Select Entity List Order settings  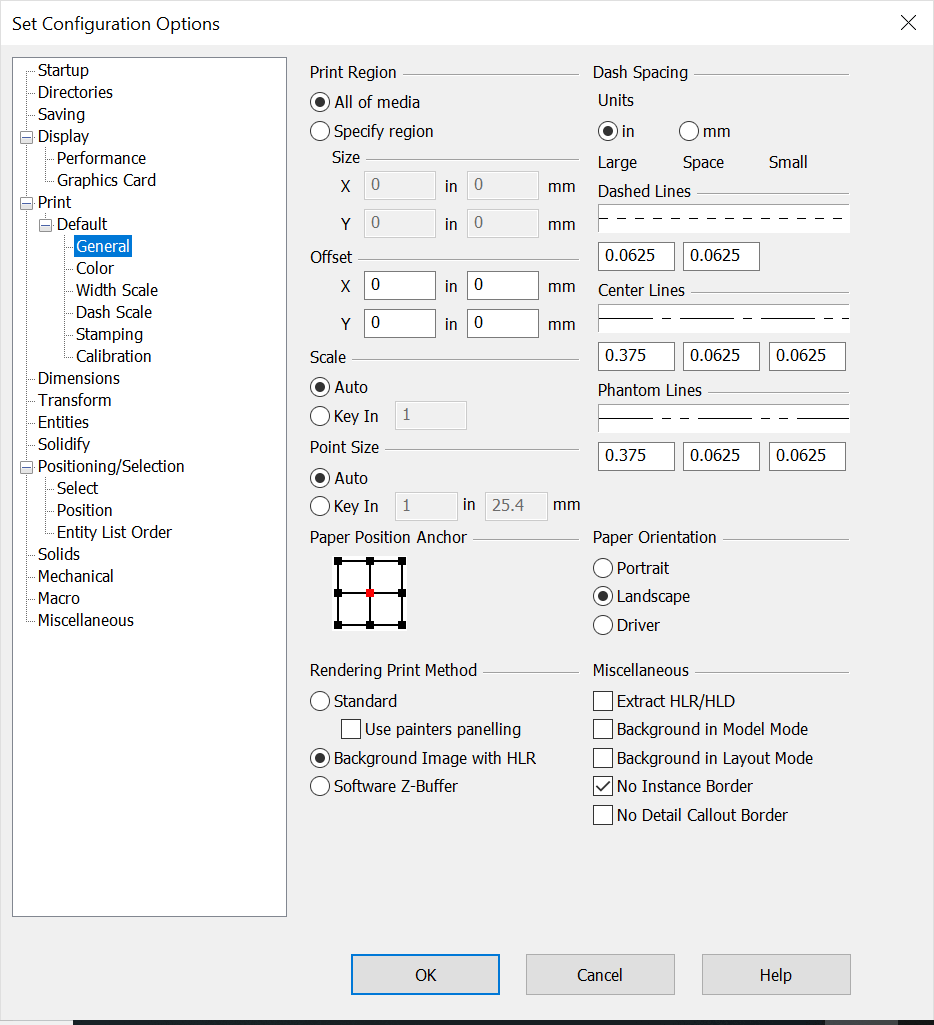coord(113,532)
